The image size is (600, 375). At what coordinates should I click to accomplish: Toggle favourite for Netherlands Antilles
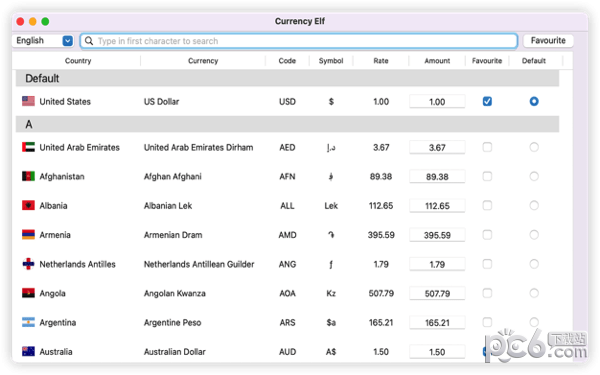(487, 264)
